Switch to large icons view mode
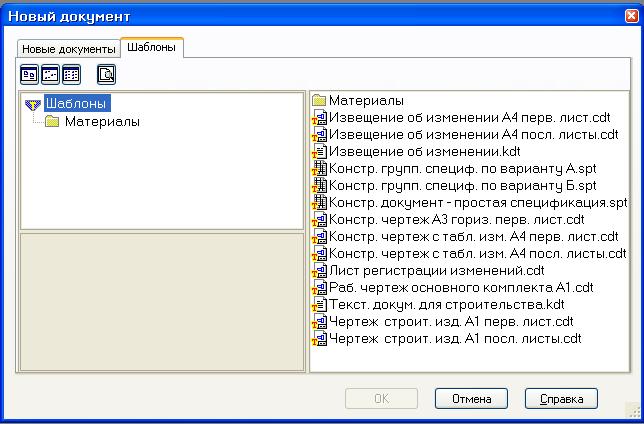 [x=29, y=75]
